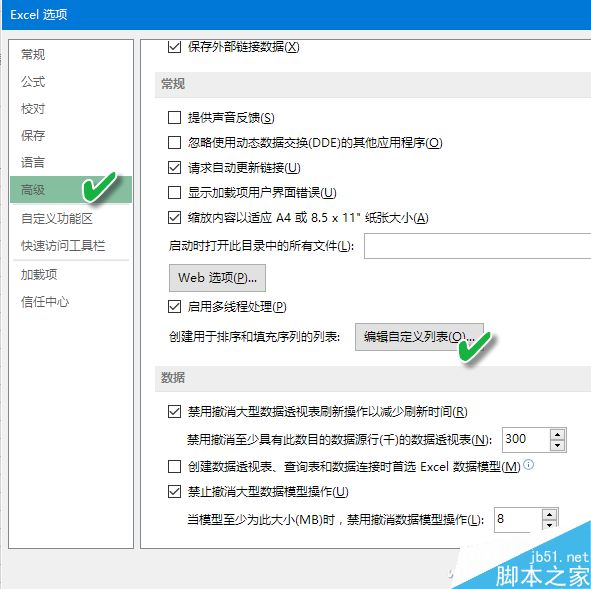Enable 忽略使用动态数据交换(DDE) checkbox
The height and width of the screenshot is (589, 591).
174,142
